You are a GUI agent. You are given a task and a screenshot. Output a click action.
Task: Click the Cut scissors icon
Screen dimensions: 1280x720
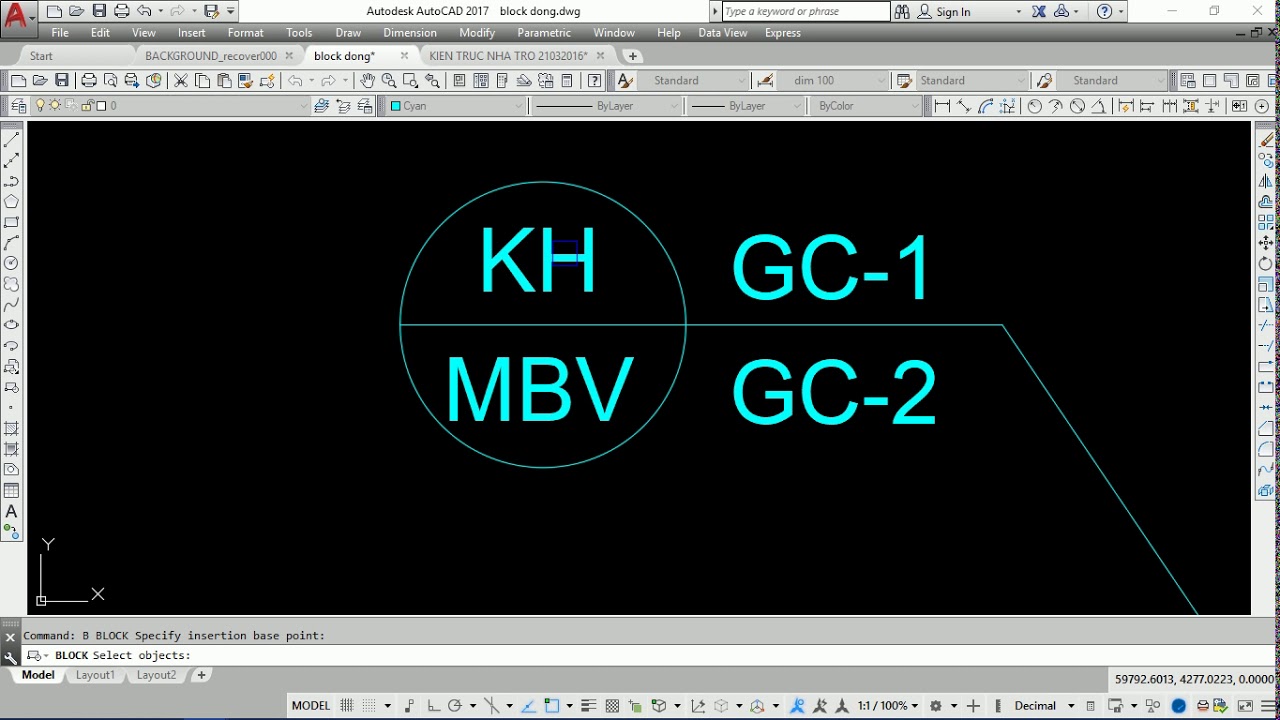pos(181,80)
